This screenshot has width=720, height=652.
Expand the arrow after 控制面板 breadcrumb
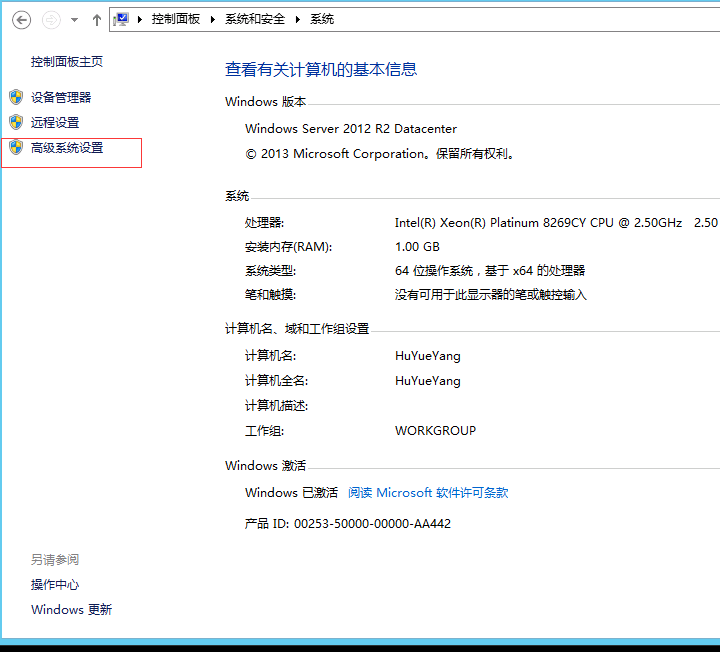tap(213, 19)
